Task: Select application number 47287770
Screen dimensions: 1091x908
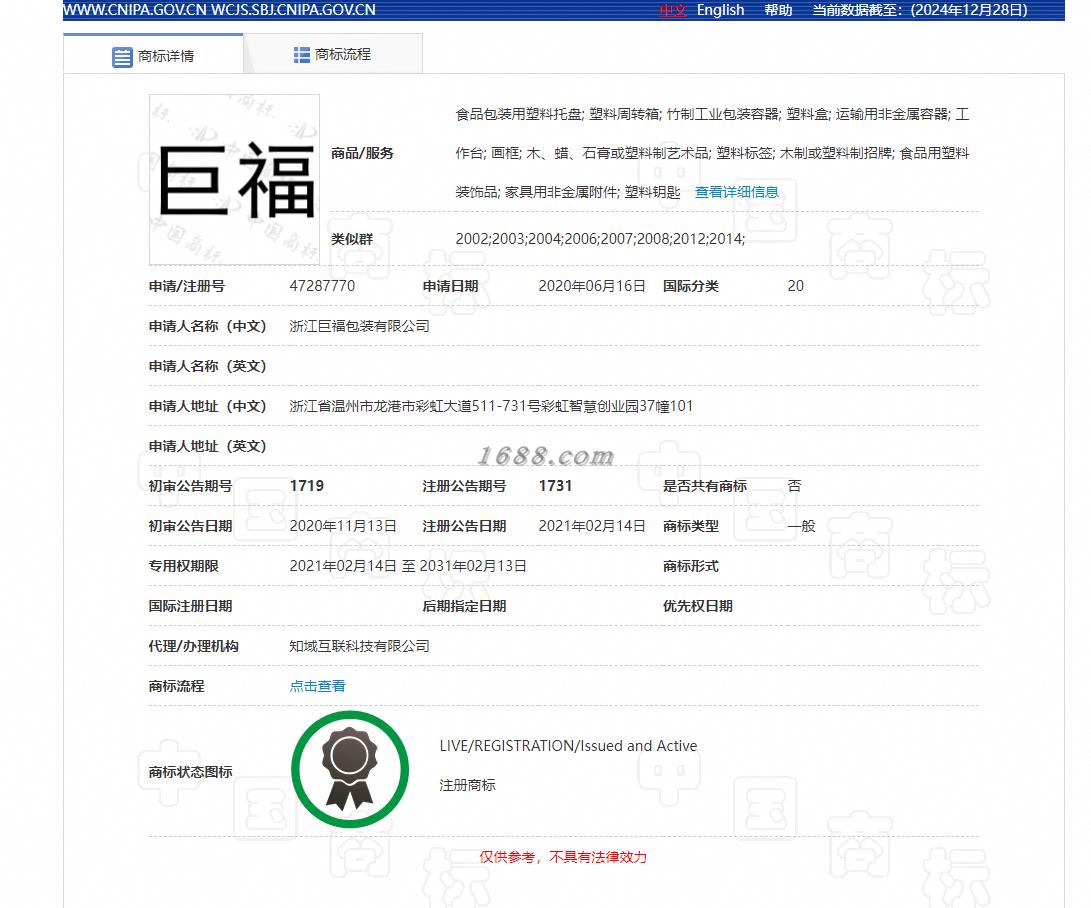Action: pyautogui.click(x=322, y=286)
